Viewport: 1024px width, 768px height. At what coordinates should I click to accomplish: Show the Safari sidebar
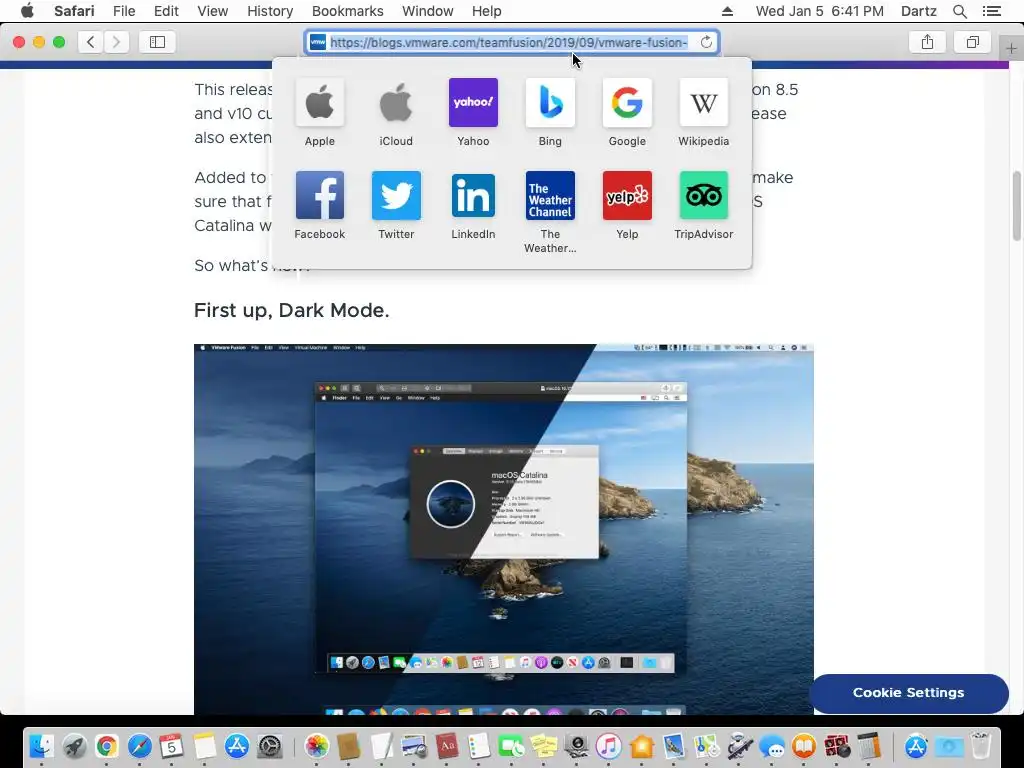[x=157, y=42]
